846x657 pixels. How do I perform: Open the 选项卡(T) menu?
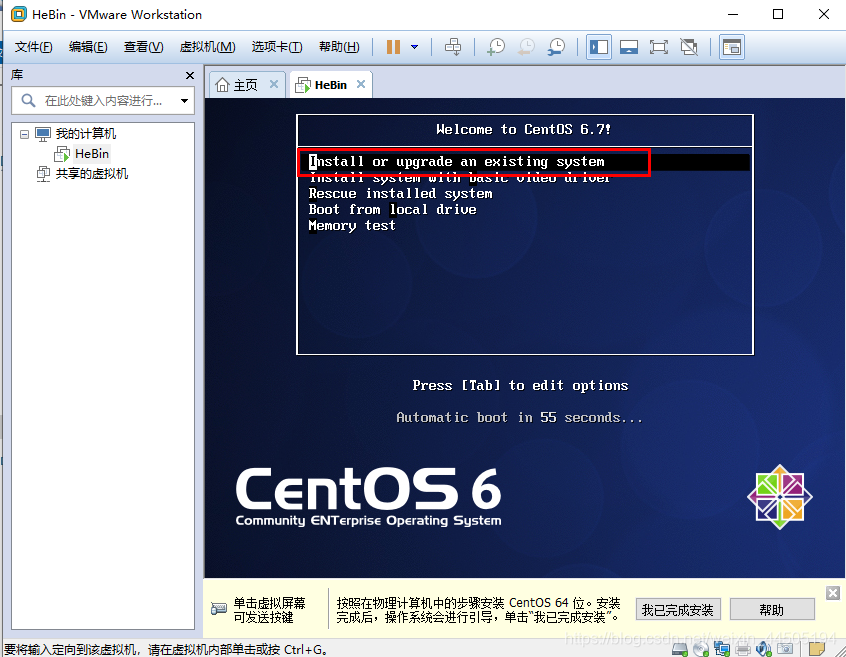[x=277, y=47]
